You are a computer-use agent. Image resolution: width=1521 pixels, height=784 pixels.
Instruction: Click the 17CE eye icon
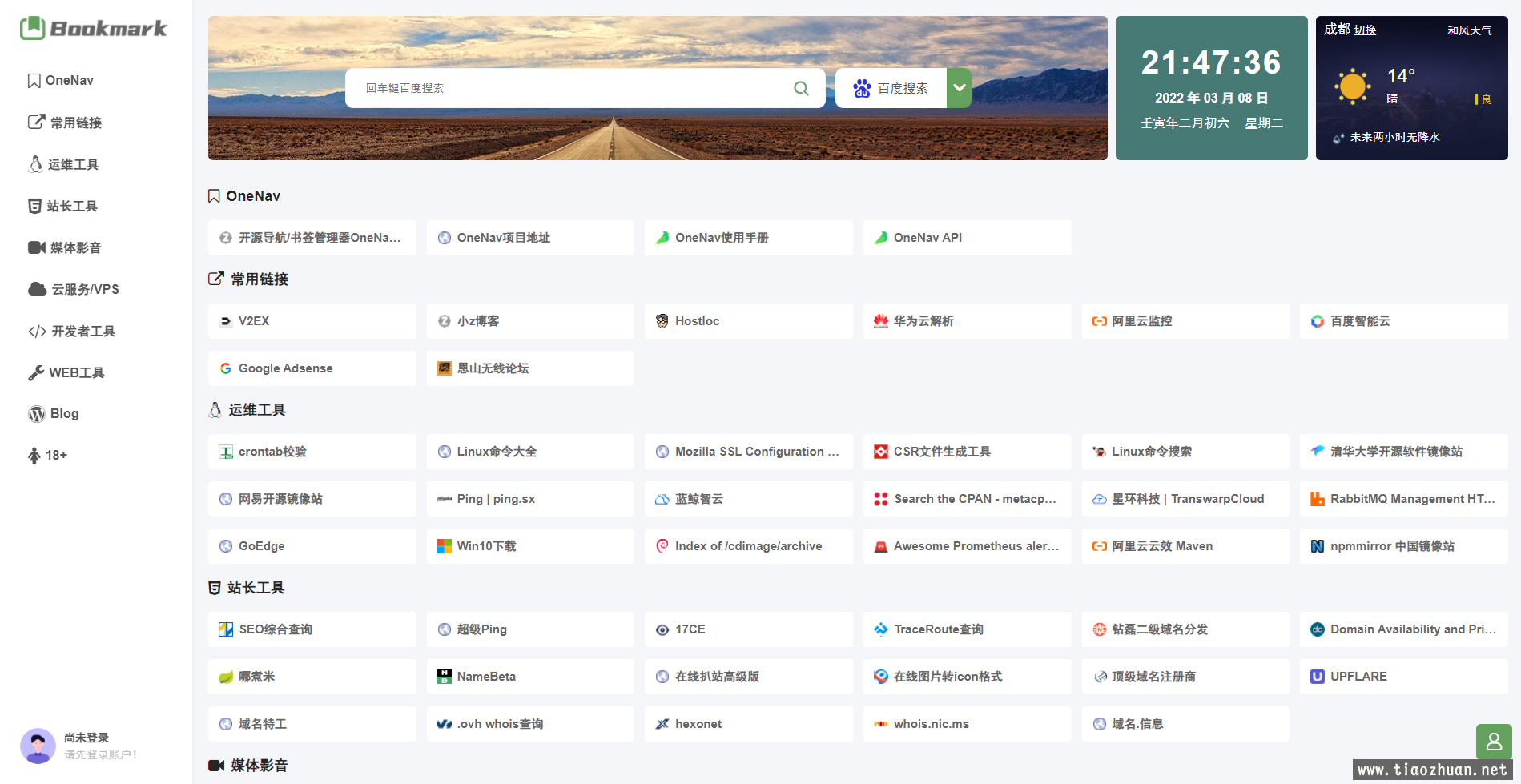coord(662,629)
